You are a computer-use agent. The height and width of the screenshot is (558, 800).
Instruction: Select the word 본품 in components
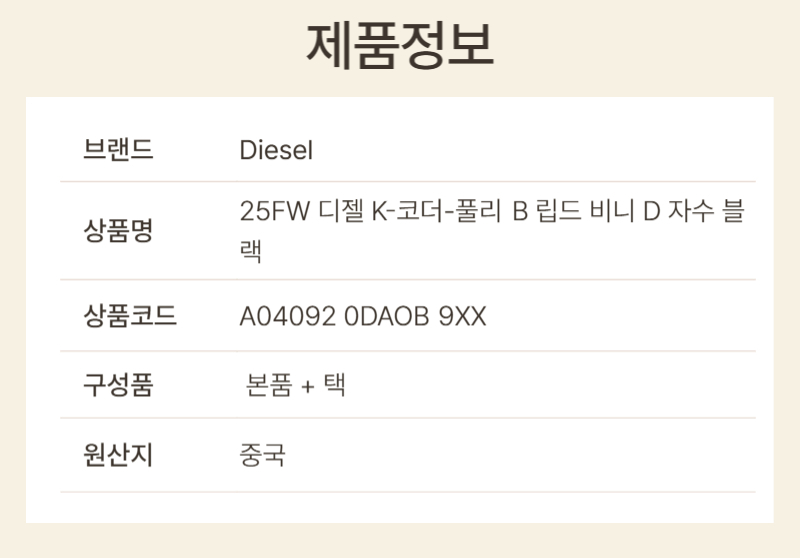[x=268, y=385]
